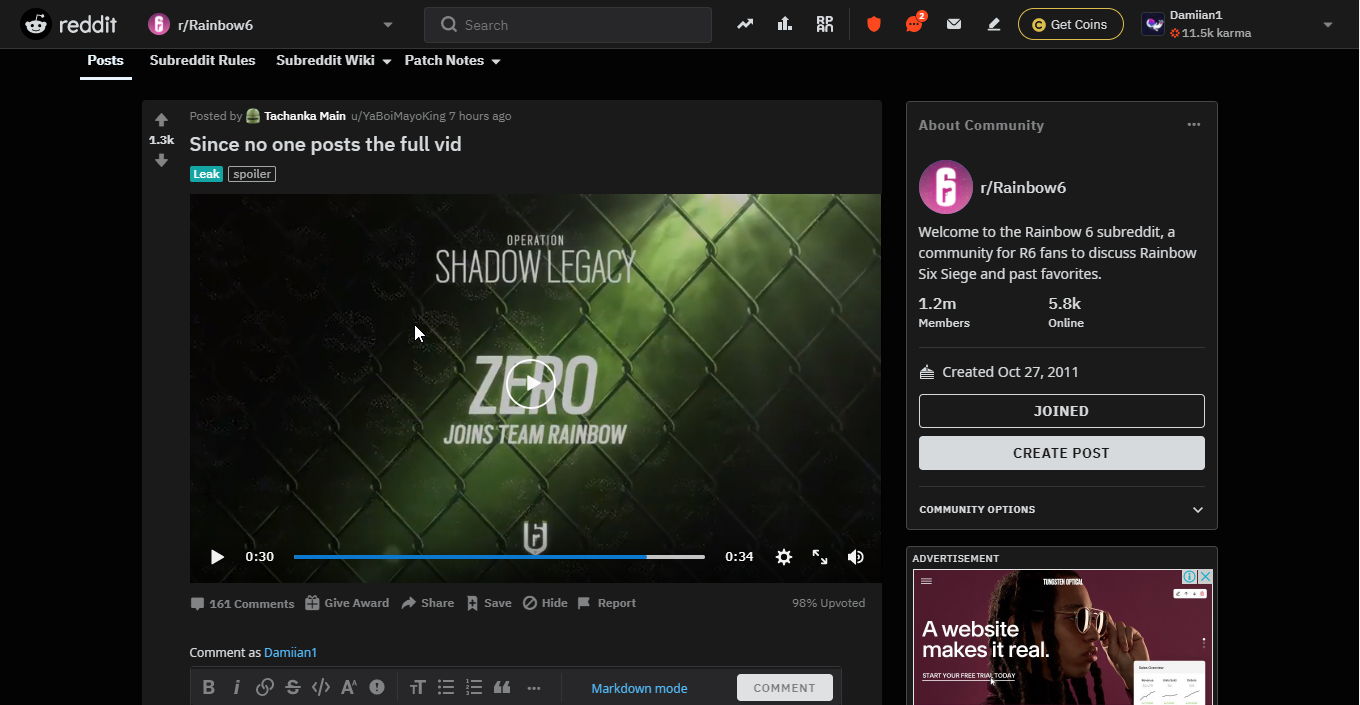The height and width of the screenshot is (705, 1360).
Task: Open video settings gear
Action: (784, 557)
